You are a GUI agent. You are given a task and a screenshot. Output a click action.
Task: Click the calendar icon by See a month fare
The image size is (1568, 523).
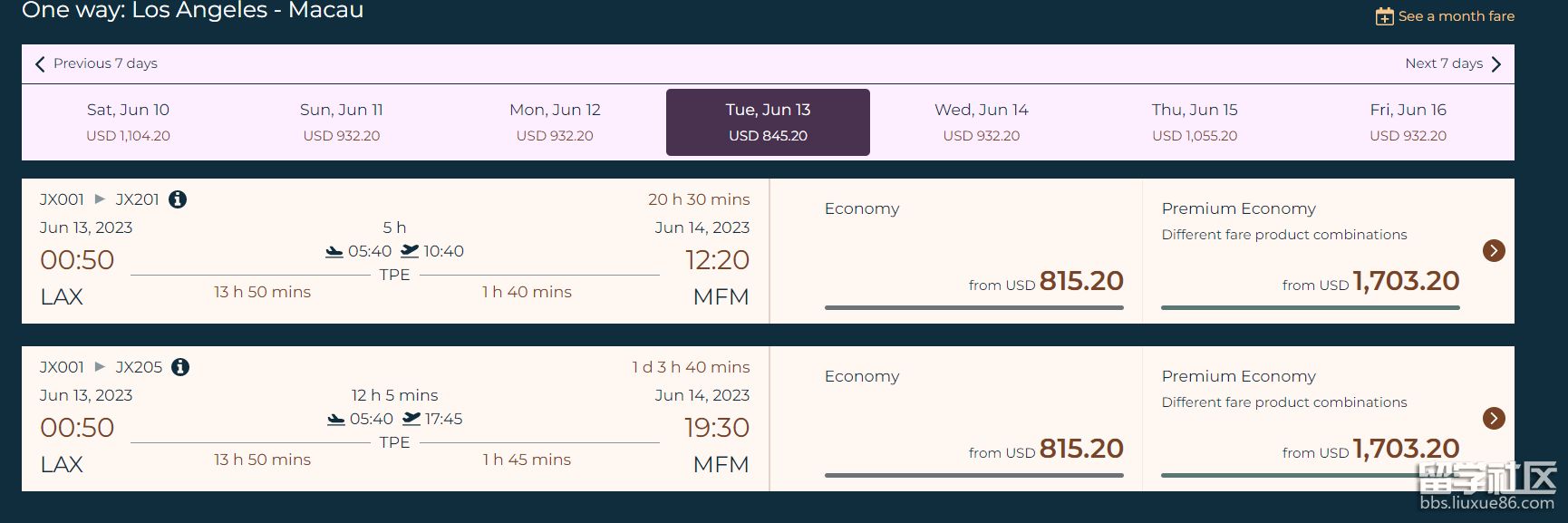[x=1384, y=16]
